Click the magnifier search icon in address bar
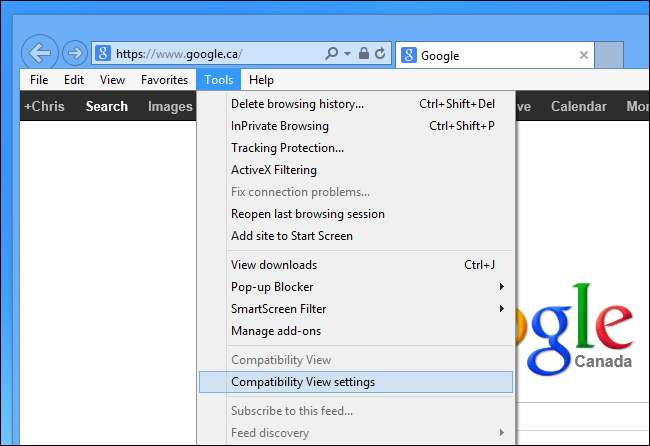 coord(332,53)
